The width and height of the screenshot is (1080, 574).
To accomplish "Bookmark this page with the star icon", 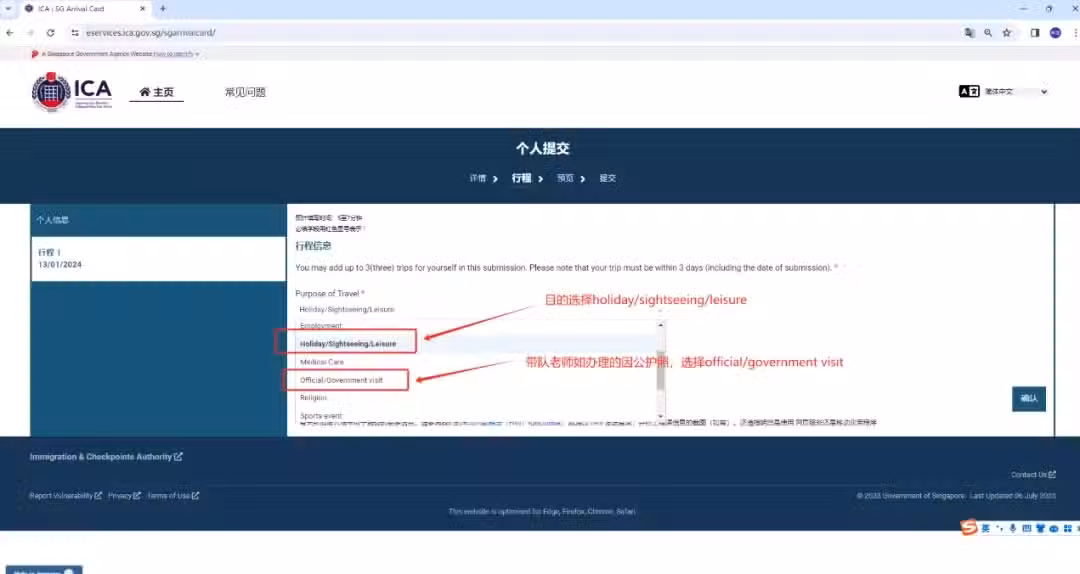I will click(1007, 32).
